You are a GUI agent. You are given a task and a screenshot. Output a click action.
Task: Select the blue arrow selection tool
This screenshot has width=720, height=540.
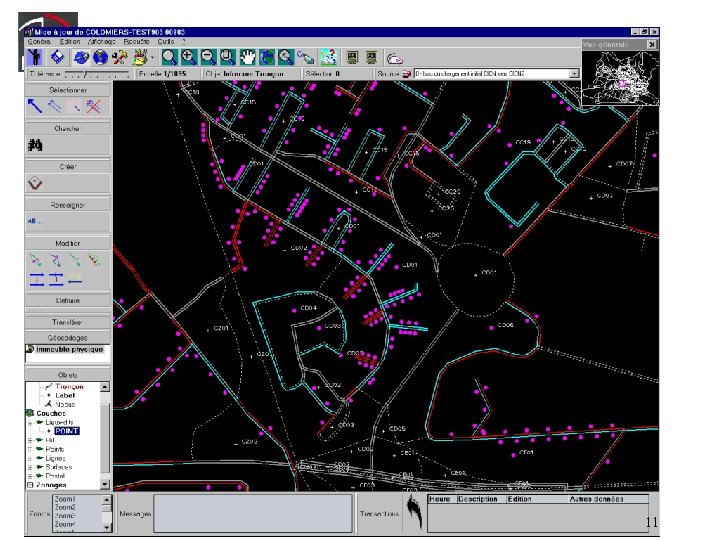point(35,106)
